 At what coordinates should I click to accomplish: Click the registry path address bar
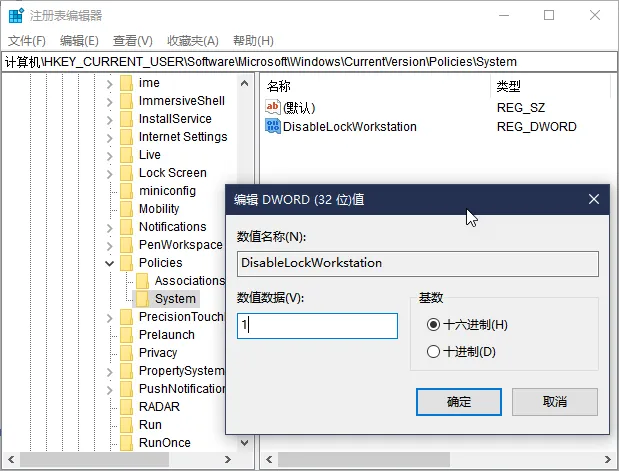(309, 62)
